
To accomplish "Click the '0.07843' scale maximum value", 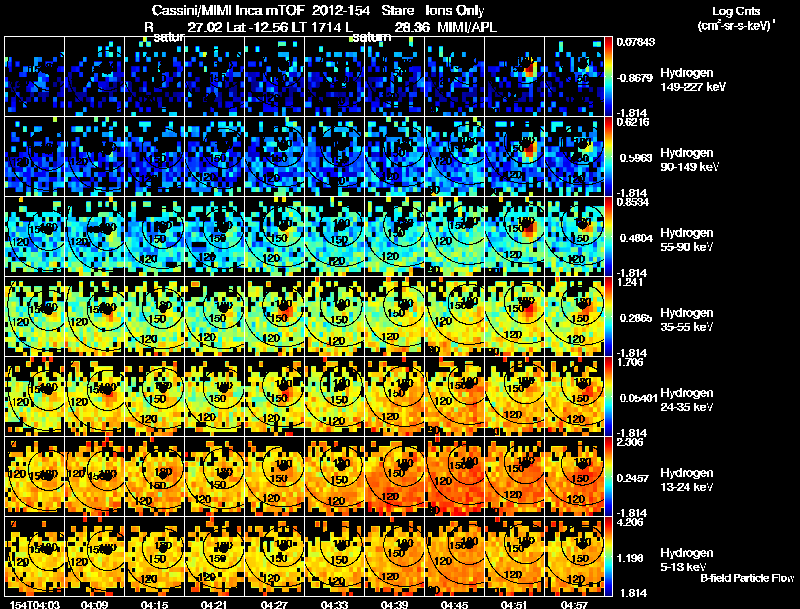I will 636,41.
